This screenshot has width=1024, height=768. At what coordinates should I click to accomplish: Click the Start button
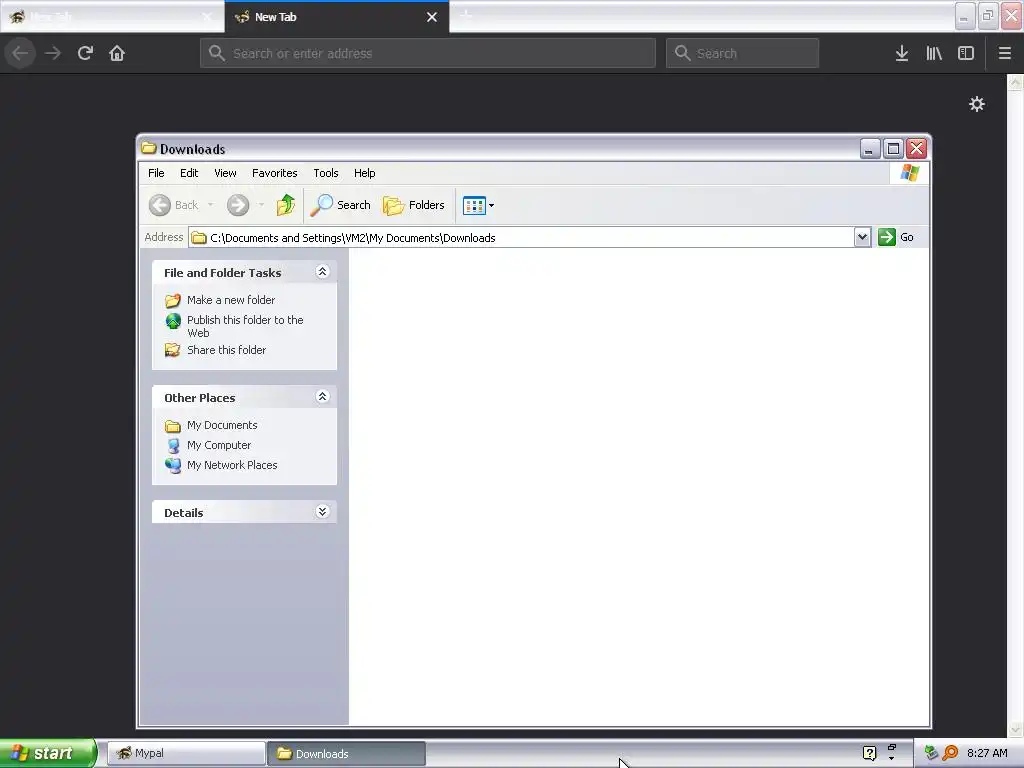pos(48,753)
